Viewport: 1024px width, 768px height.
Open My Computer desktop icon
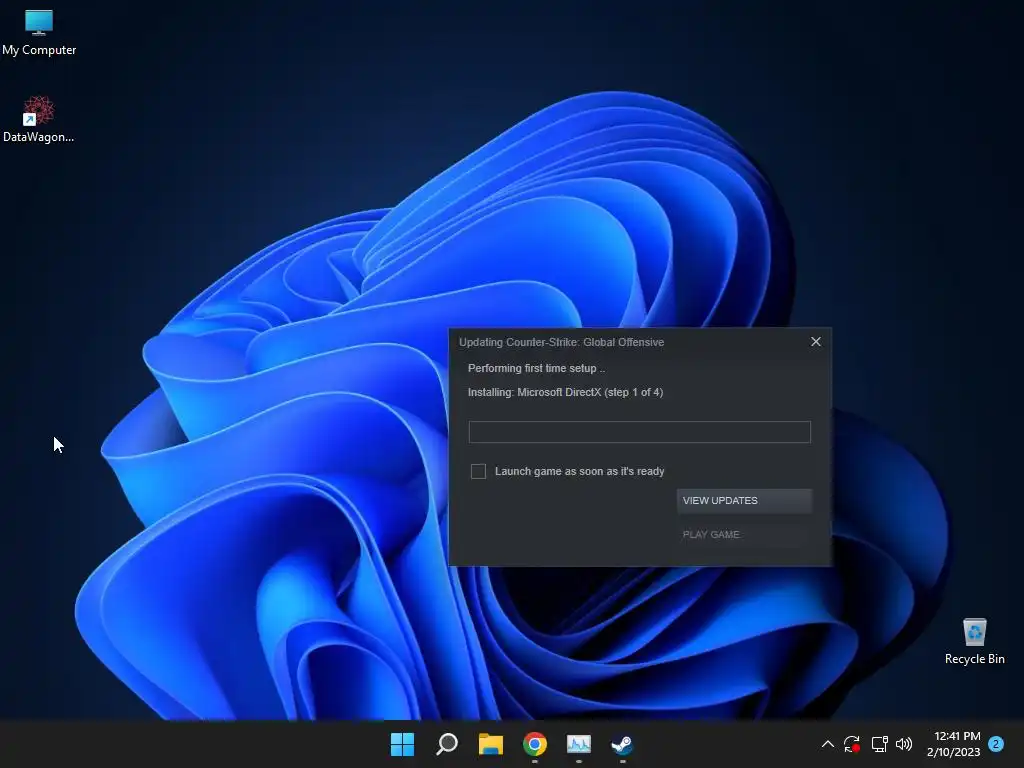[x=39, y=33]
